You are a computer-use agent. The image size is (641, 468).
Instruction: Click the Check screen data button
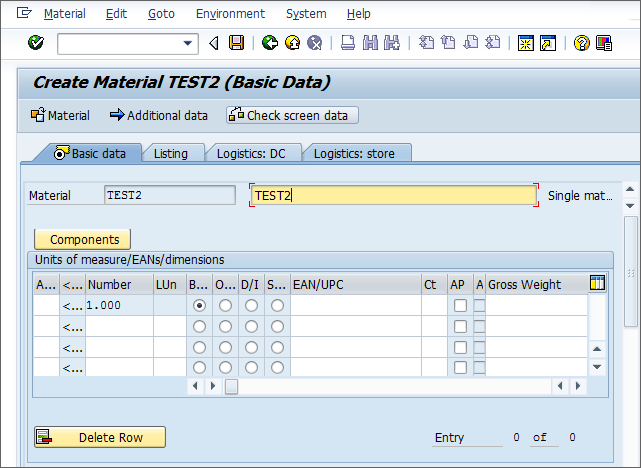pyautogui.click(x=292, y=115)
